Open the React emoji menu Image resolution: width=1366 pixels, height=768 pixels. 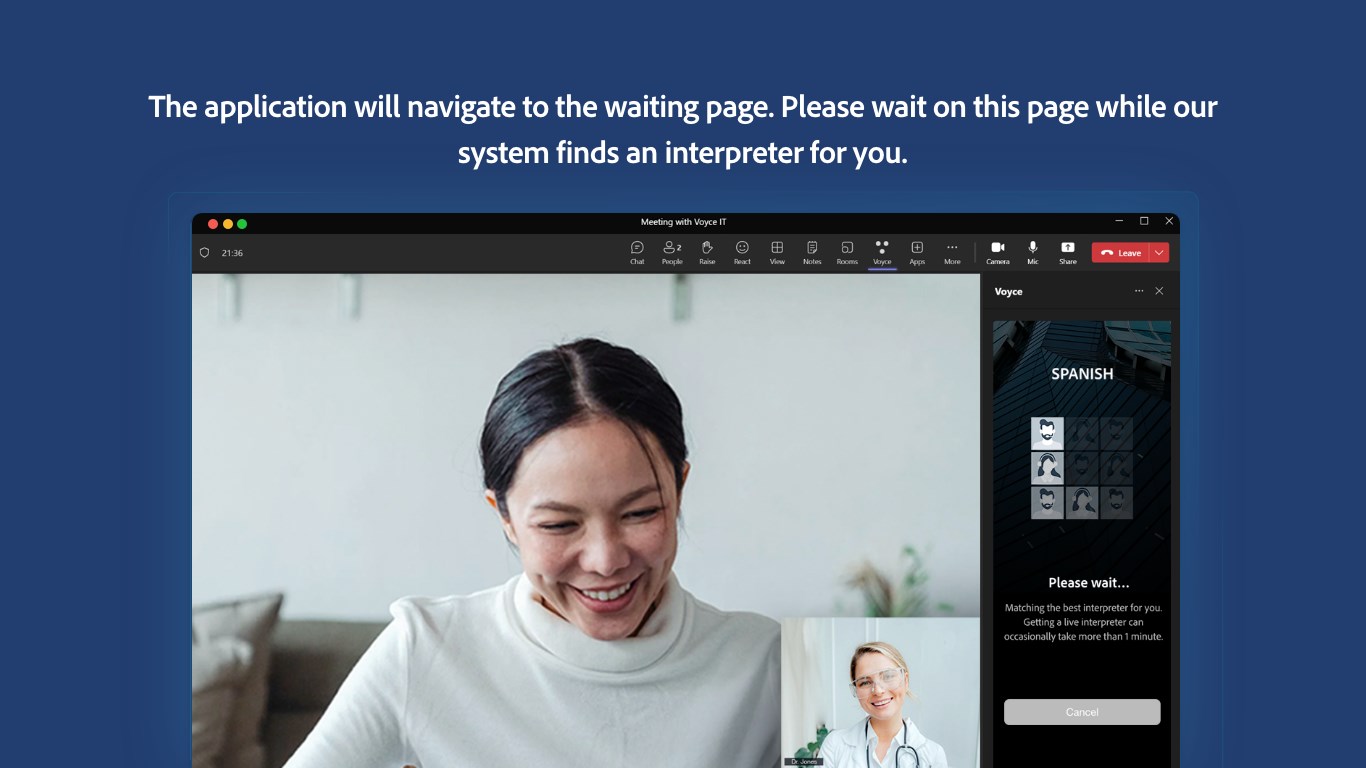[x=742, y=252]
